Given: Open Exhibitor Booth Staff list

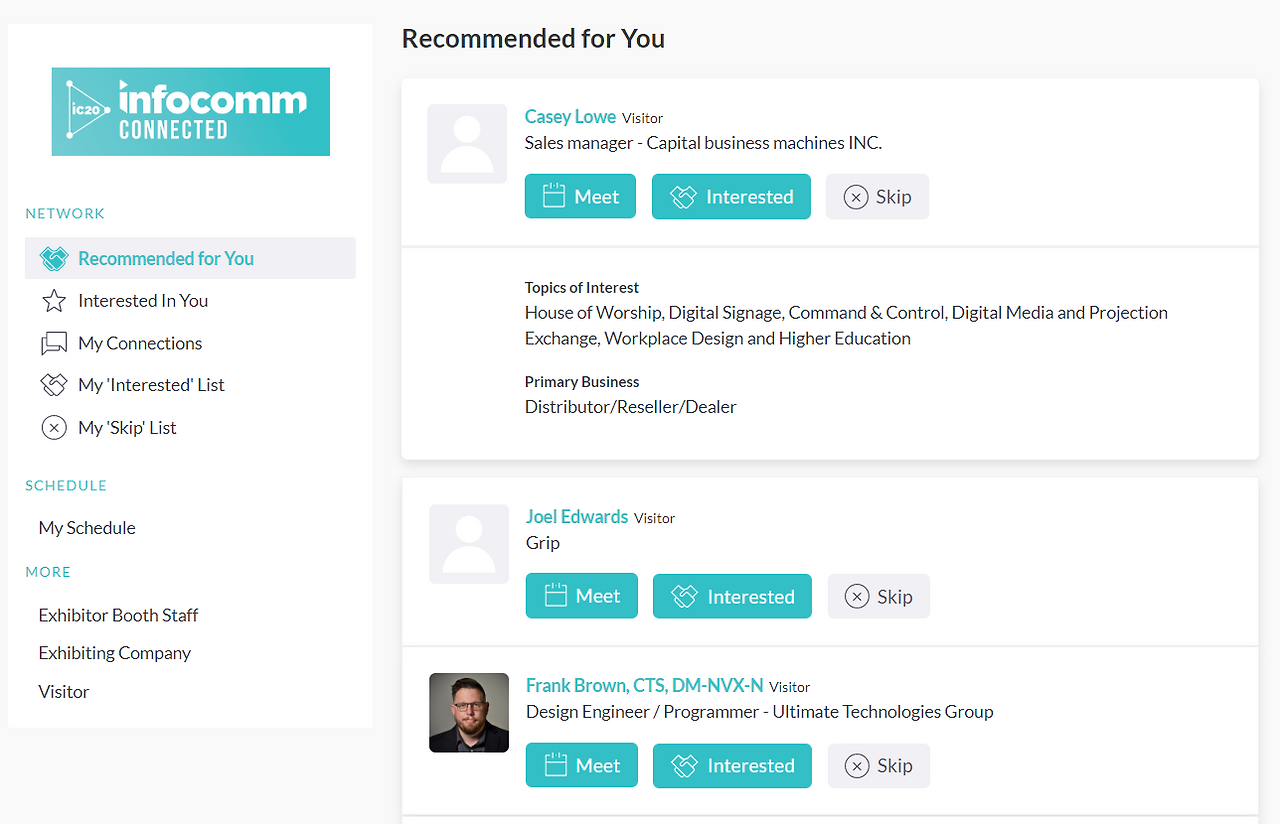Looking at the screenshot, I should [x=118, y=615].
